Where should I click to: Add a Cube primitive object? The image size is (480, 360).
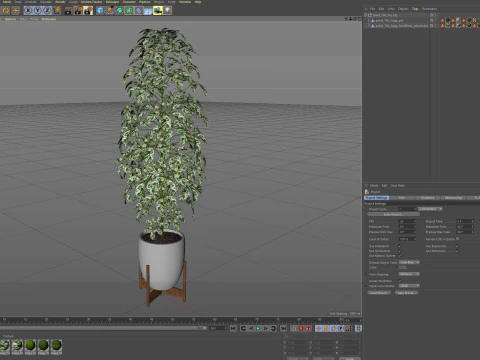[100, 11]
